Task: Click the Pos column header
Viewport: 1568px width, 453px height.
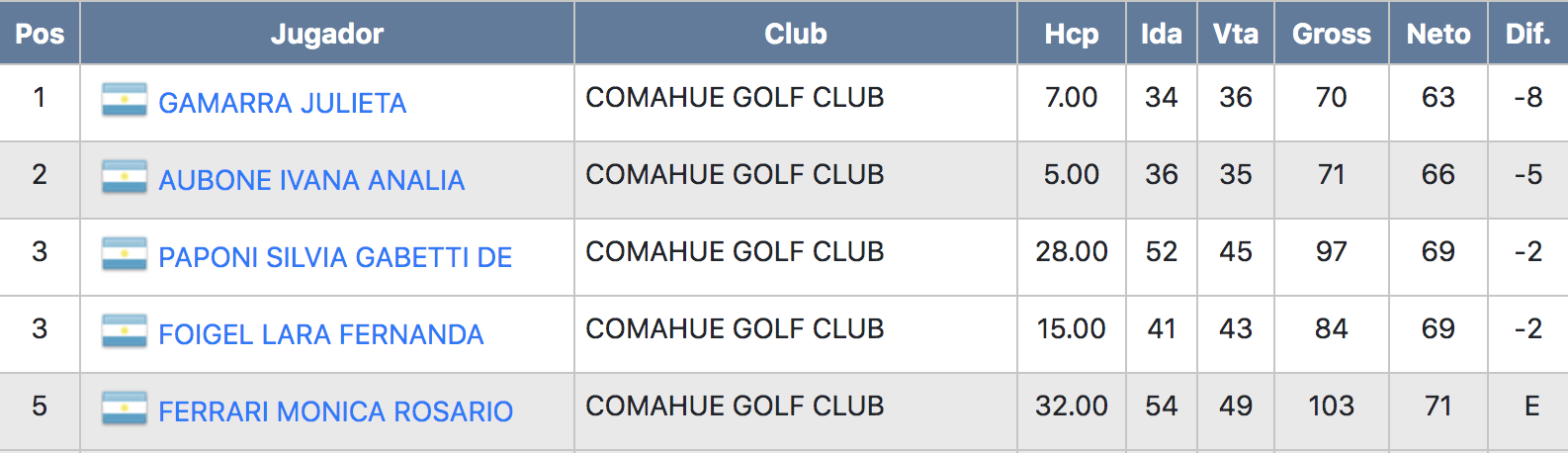Action: pos(40,34)
